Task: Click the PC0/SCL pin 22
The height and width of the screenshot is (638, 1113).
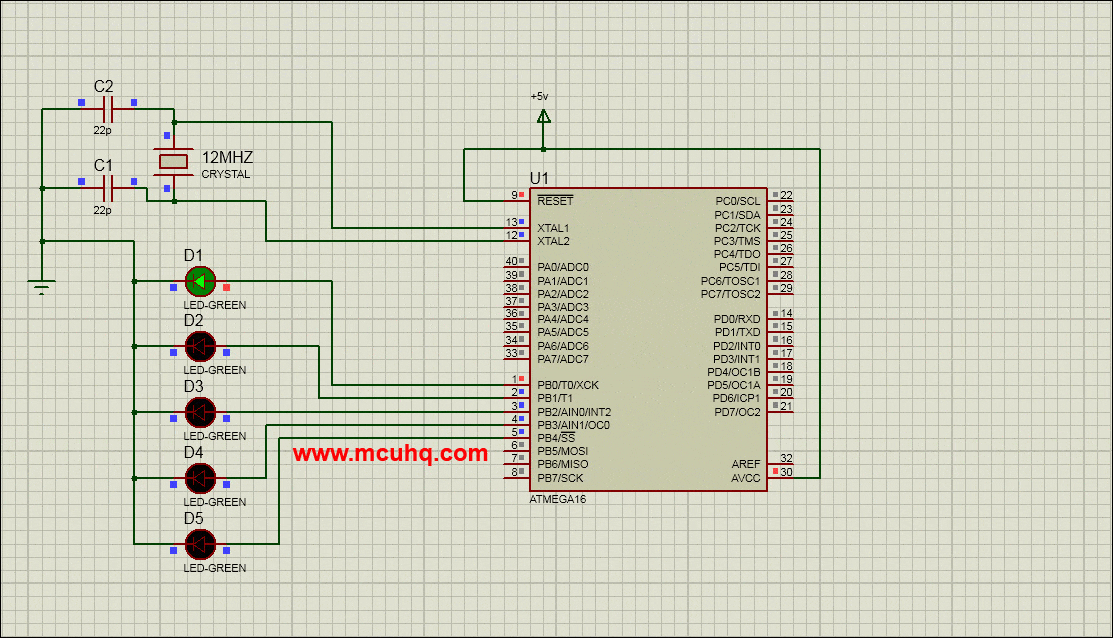Action: coord(740,201)
